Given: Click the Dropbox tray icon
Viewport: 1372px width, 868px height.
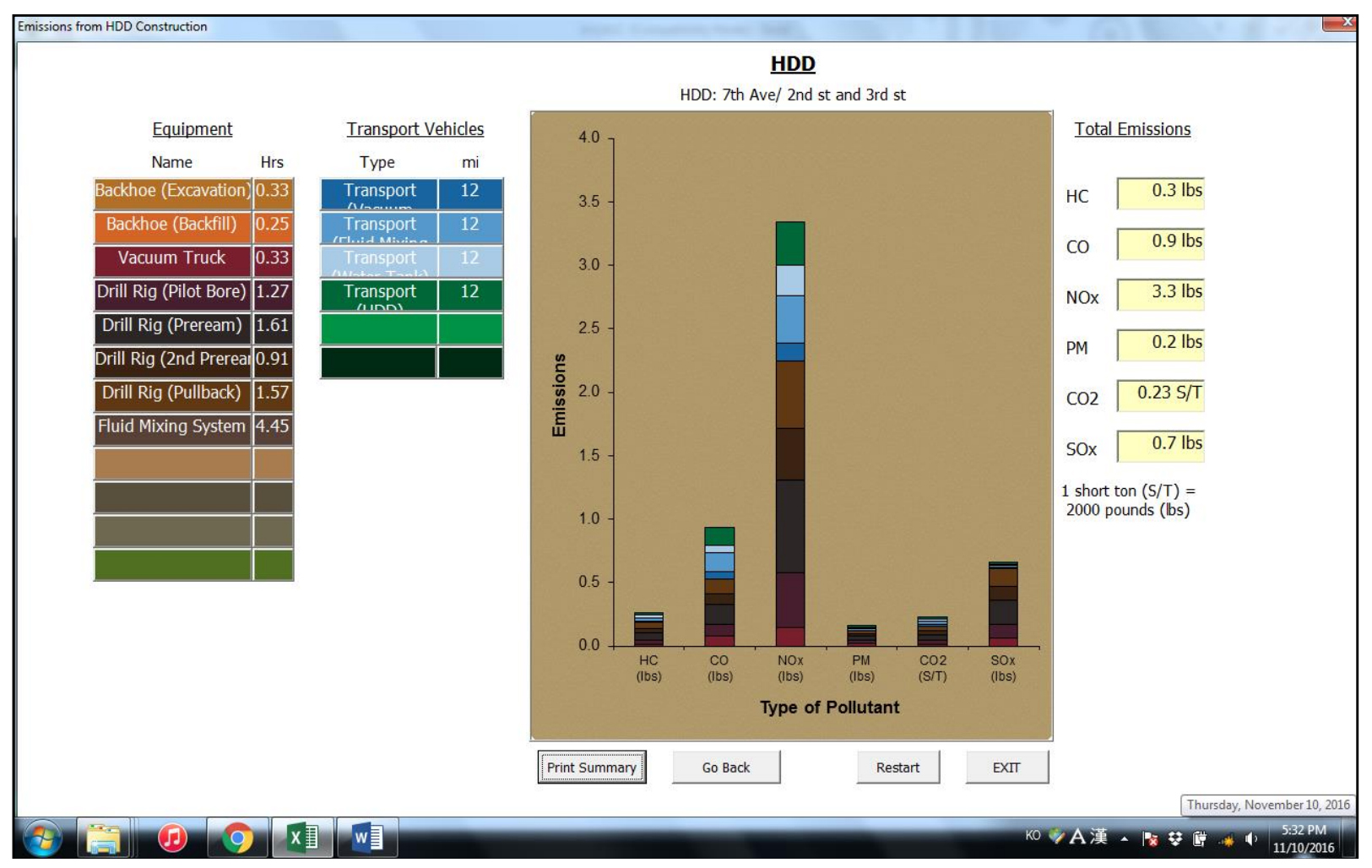Looking at the screenshot, I should [x=1174, y=838].
